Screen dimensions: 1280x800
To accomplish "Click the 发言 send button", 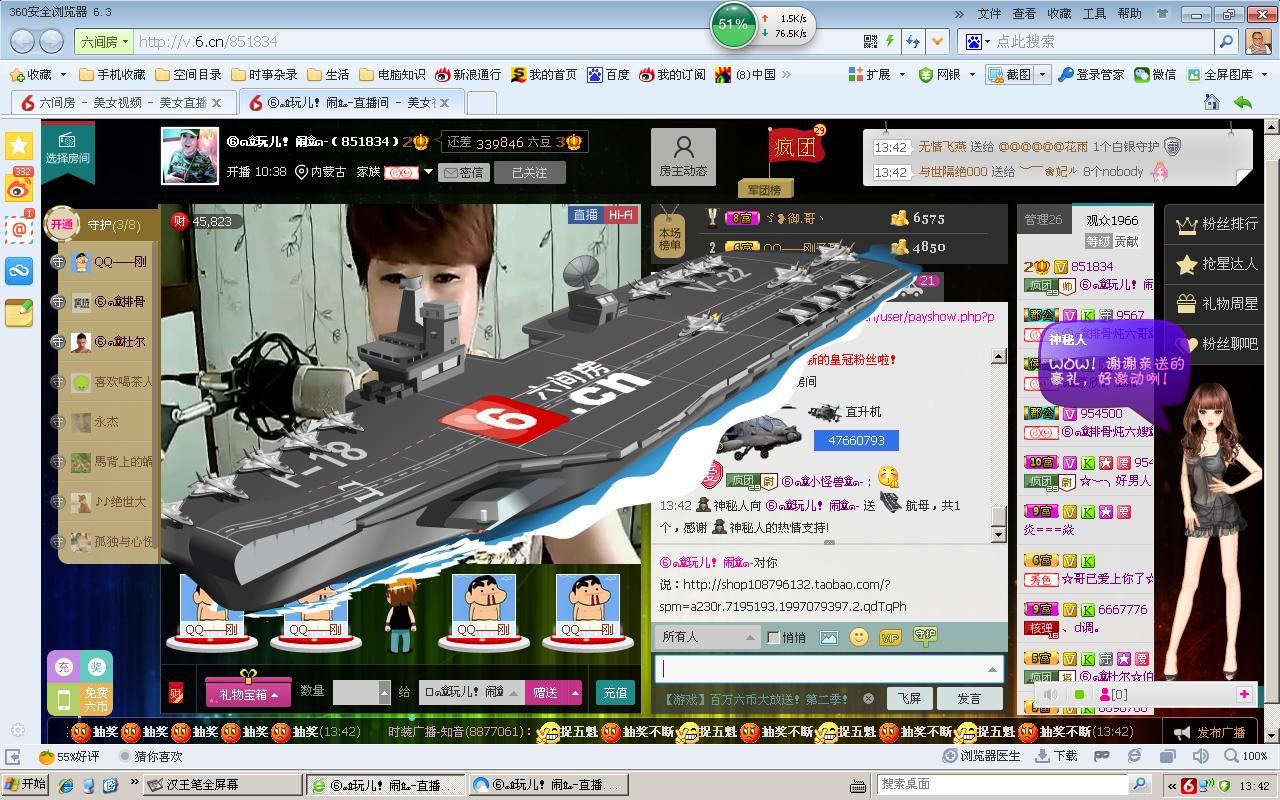I will pyautogui.click(x=969, y=698).
